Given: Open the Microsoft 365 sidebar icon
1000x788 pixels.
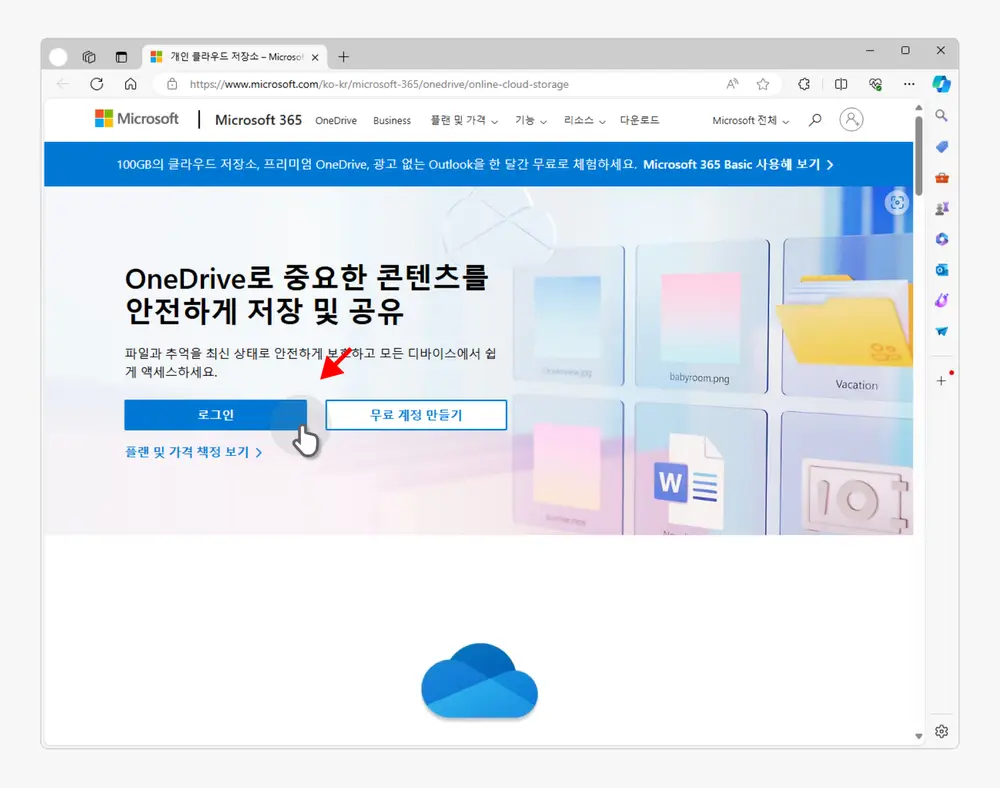Looking at the screenshot, I should tap(941, 239).
